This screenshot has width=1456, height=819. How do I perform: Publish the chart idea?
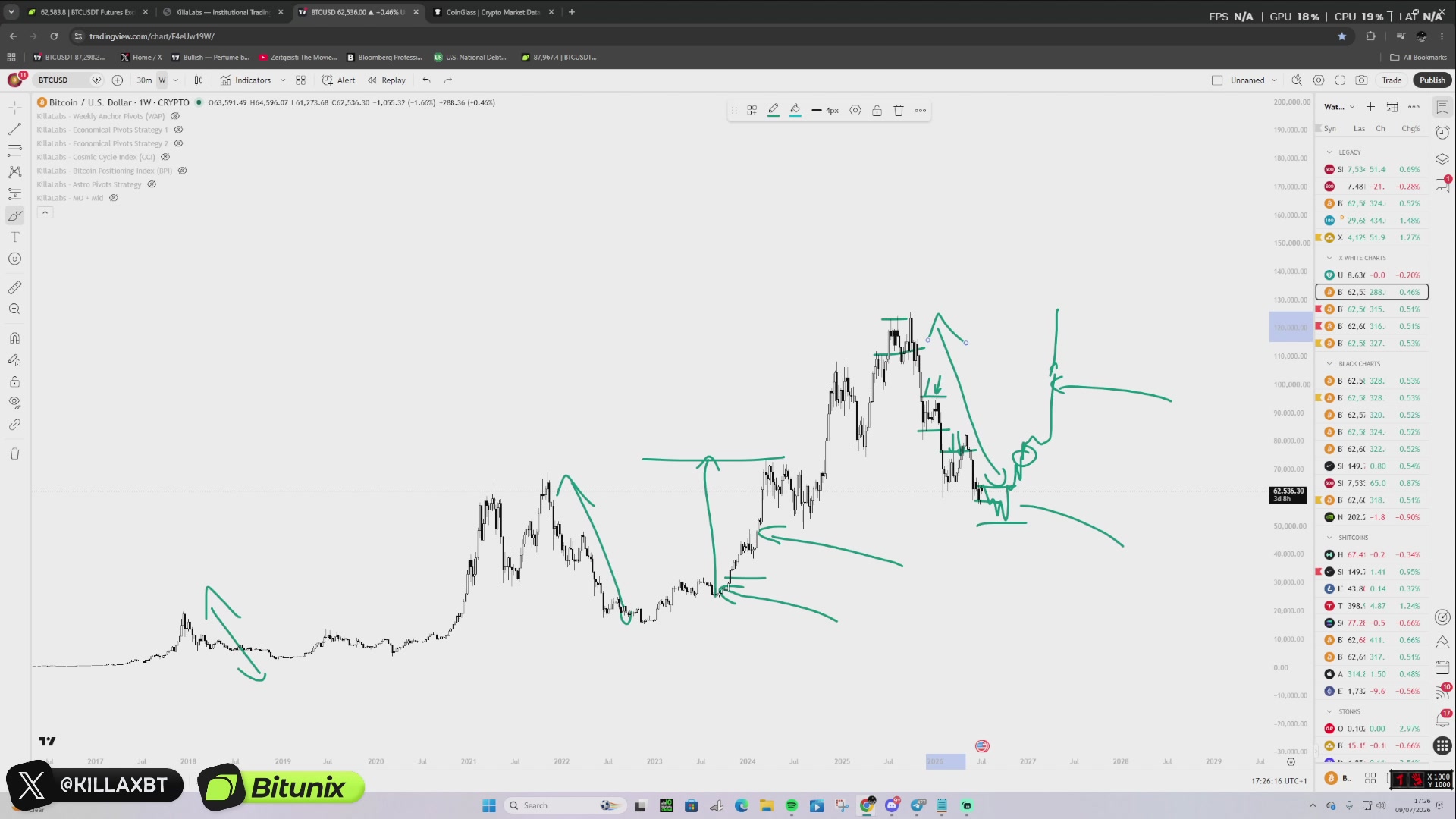point(1432,80)
